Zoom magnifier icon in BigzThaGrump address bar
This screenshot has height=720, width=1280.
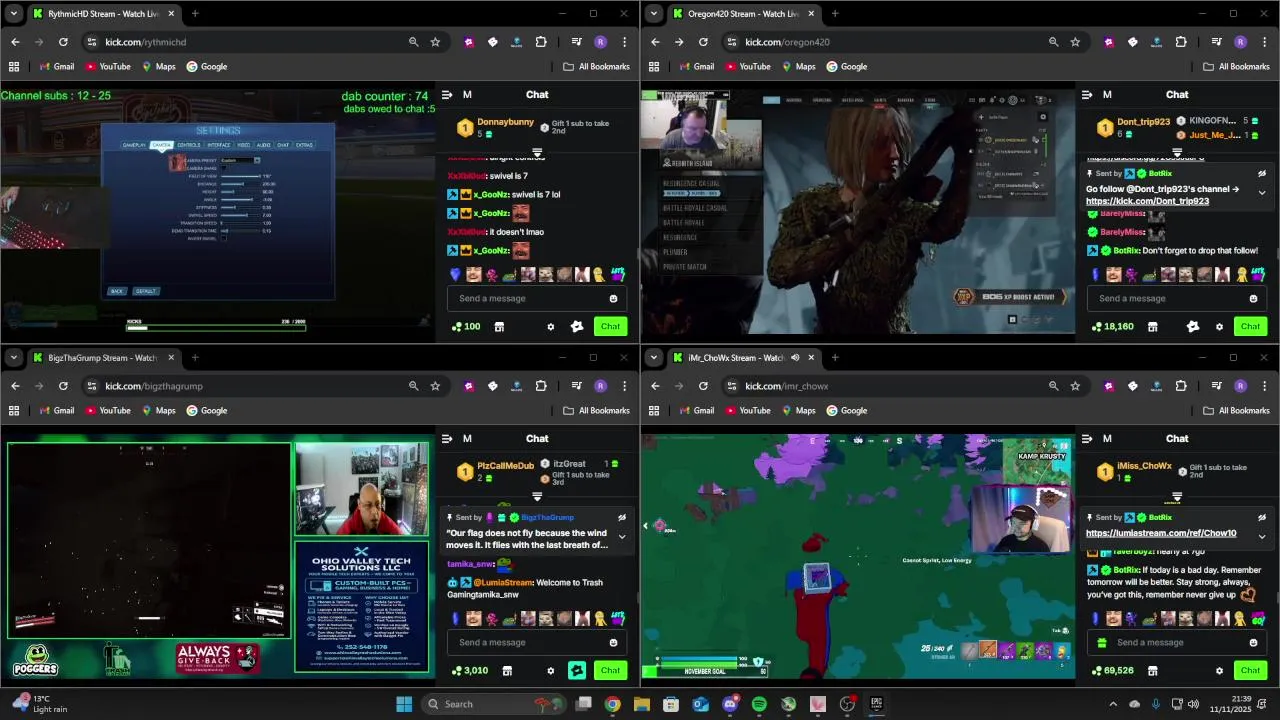(x=413, y=386)
